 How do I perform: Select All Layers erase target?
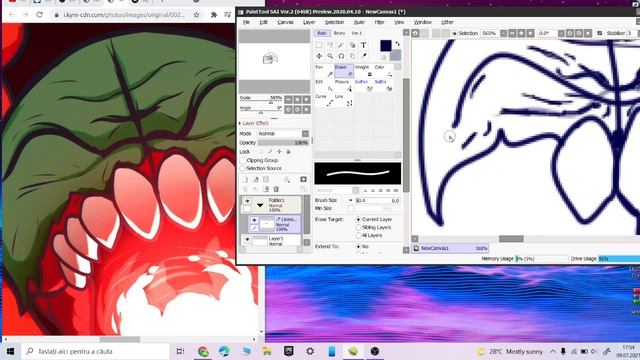pos(358,236)
